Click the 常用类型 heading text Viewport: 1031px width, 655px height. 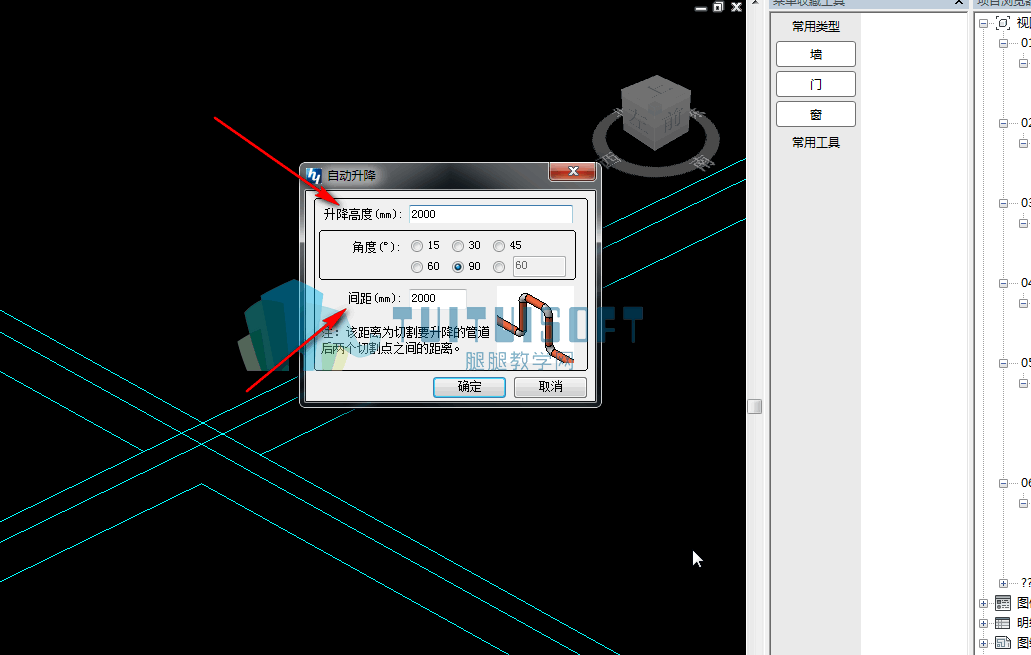point(816,26)
